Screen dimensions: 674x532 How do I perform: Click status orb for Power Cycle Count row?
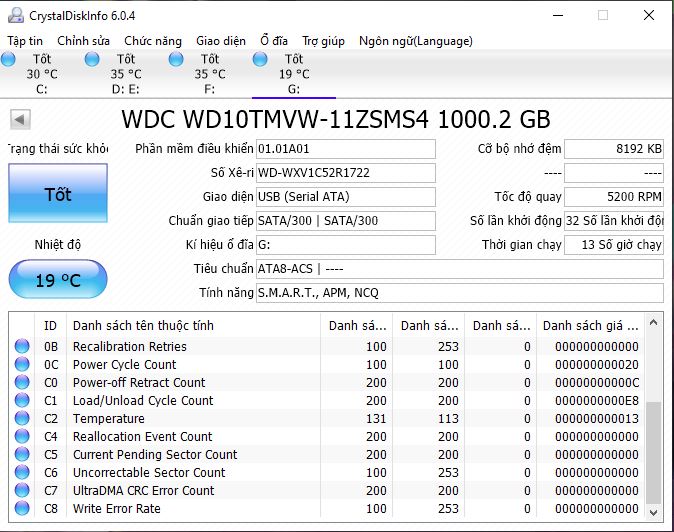coord(22,364)
